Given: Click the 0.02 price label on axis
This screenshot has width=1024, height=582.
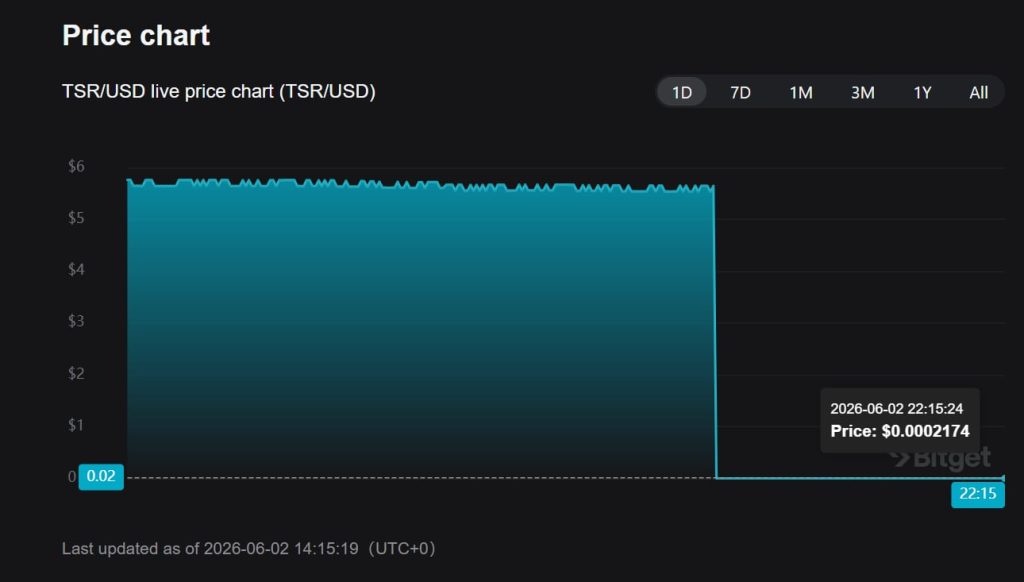Looking at the screenshot, I should click(x=101, y=476).
